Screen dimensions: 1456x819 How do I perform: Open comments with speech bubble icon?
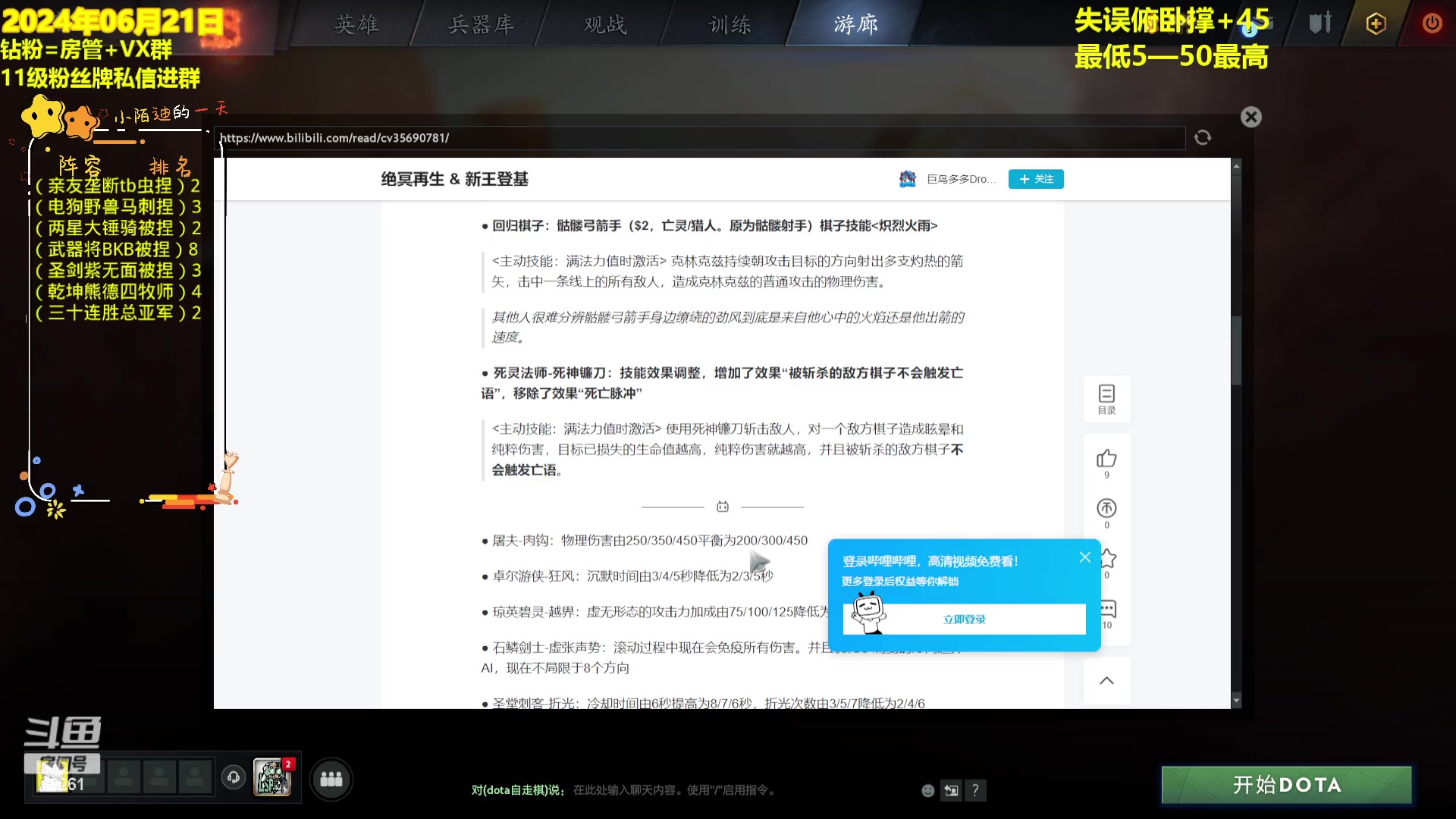pyautogui.click(x=1108, y=609)
